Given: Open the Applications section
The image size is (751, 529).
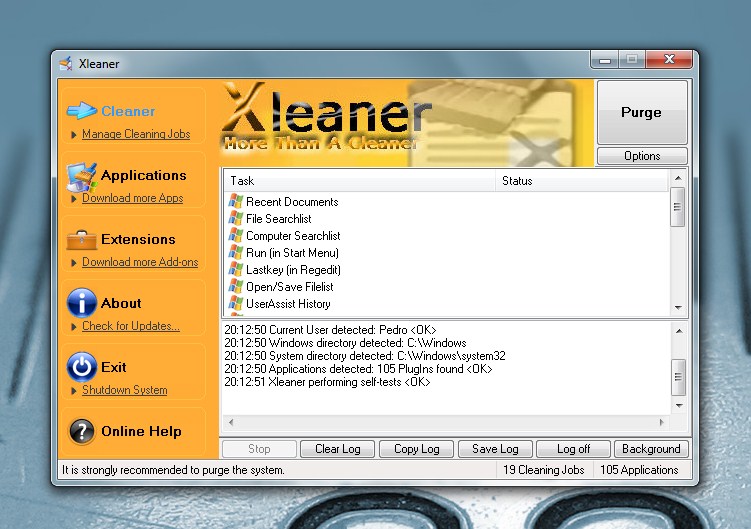Looking at the screenshot, I should click(x=144, y=175).
